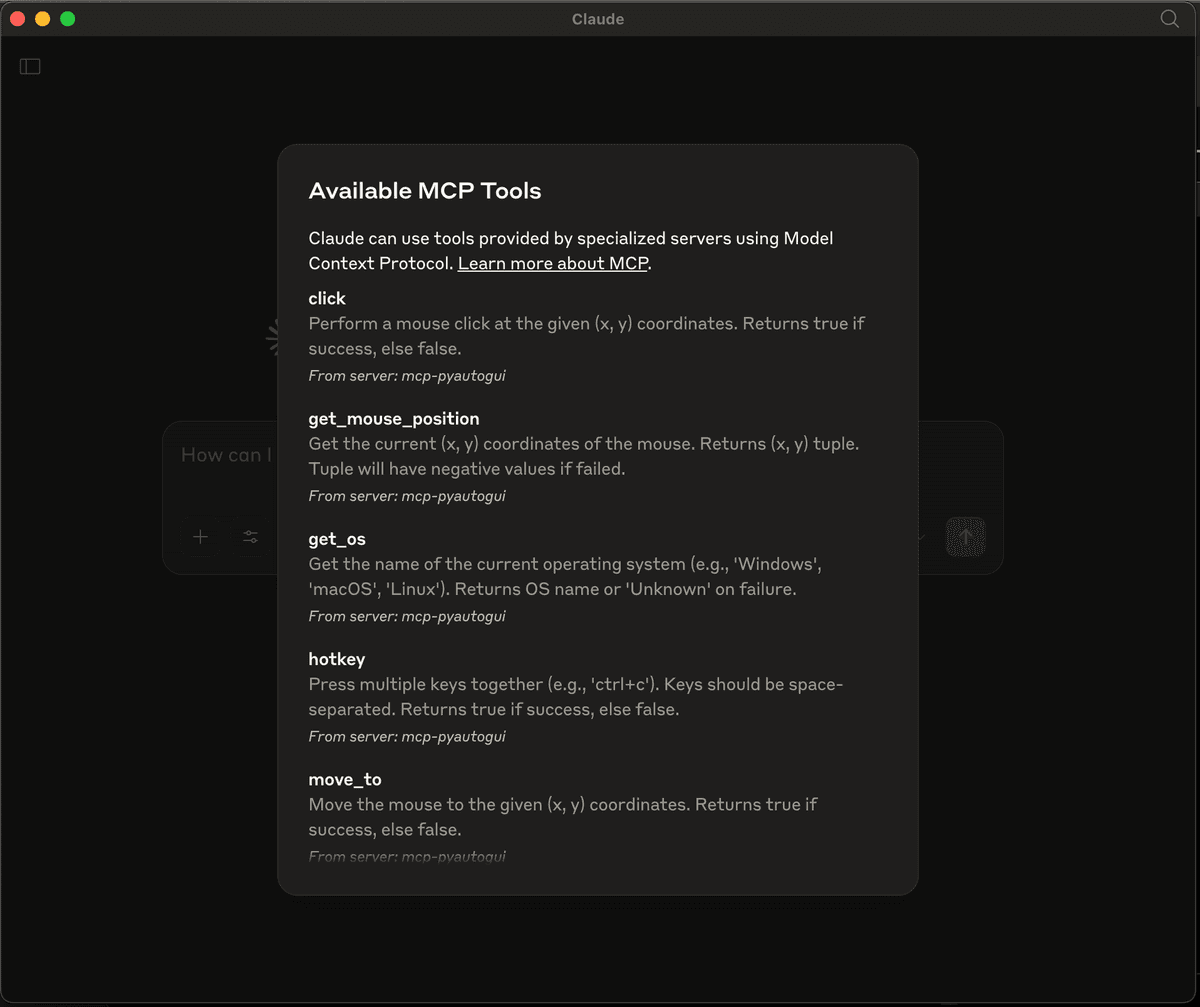Viewport: 1200px width, 1007px height.
Task: Click the send arrow button
Action: click(x=966, y=537)
